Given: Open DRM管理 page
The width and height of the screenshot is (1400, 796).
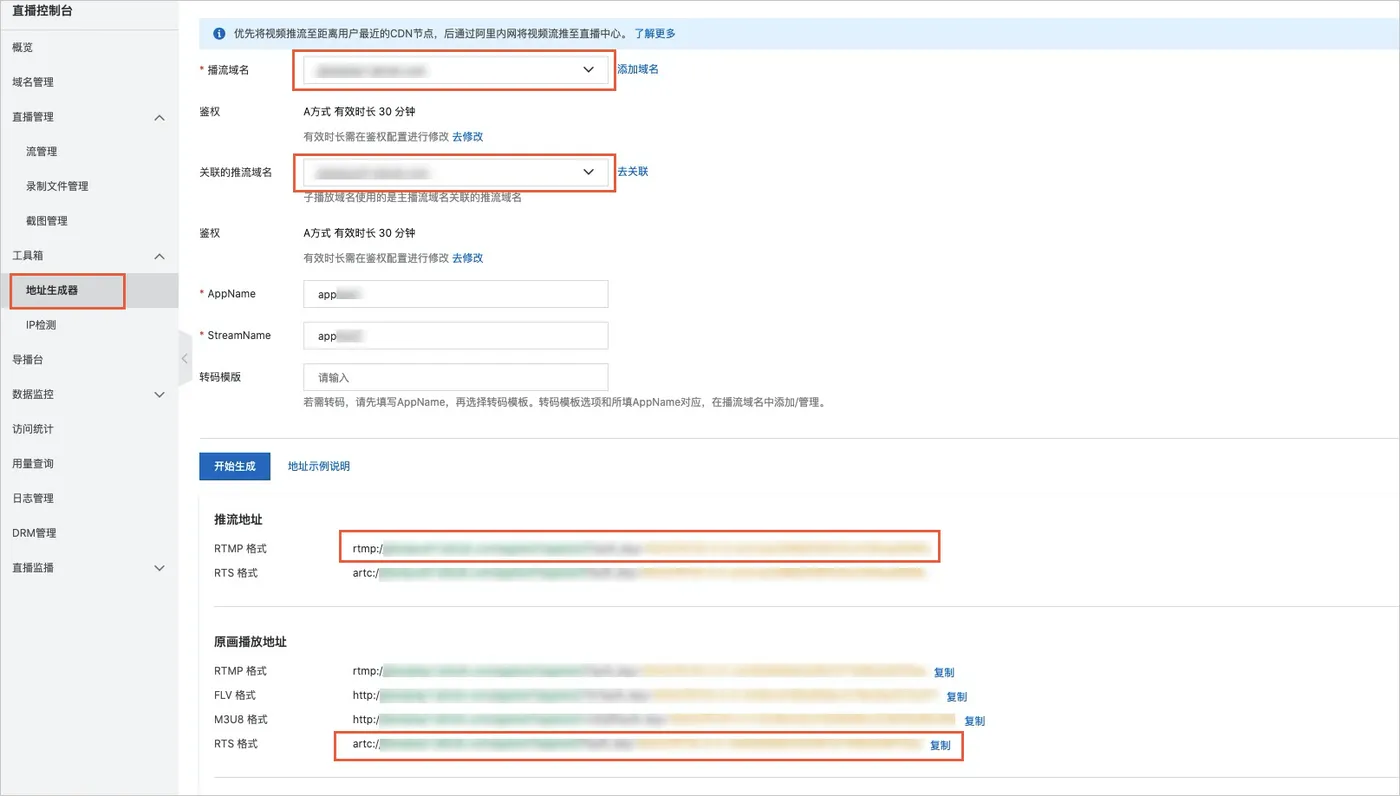Looking at the screenshot, I should pyautogui.click(x=34, y=533).
